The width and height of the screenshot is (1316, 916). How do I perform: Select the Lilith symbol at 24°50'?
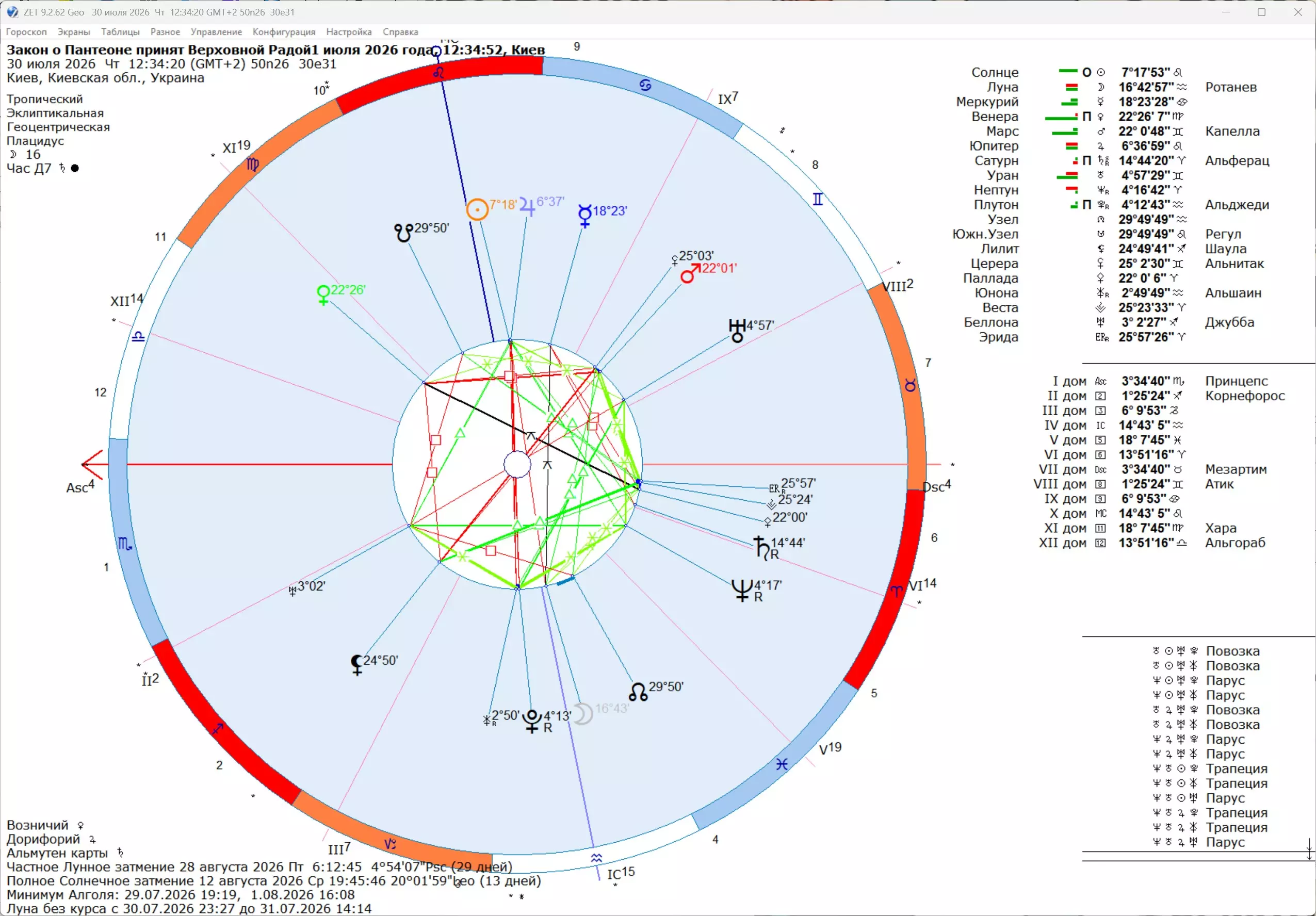coord(356,665)
